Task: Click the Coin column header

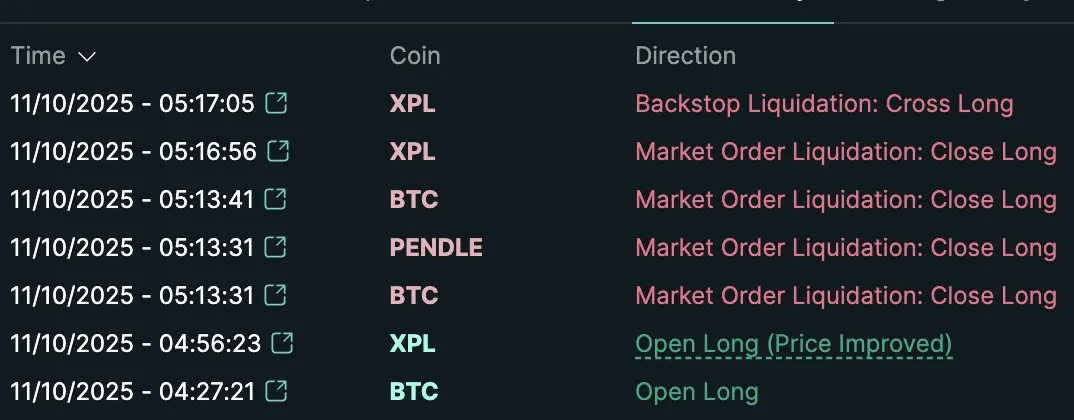Action: point(415,55)
